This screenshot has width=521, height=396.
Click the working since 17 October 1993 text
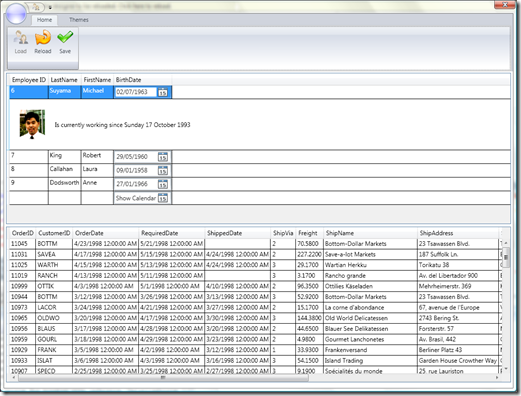pos(122,125)
